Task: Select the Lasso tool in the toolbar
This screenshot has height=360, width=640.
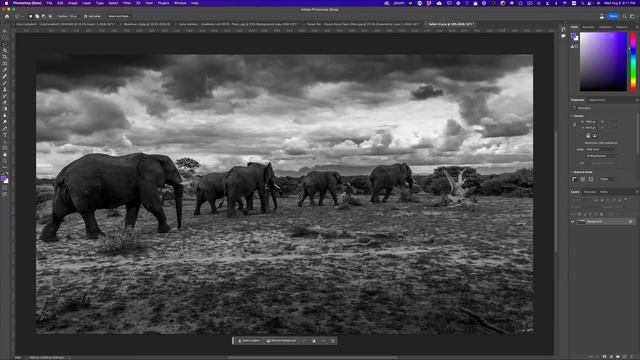Action: point(5,44)
